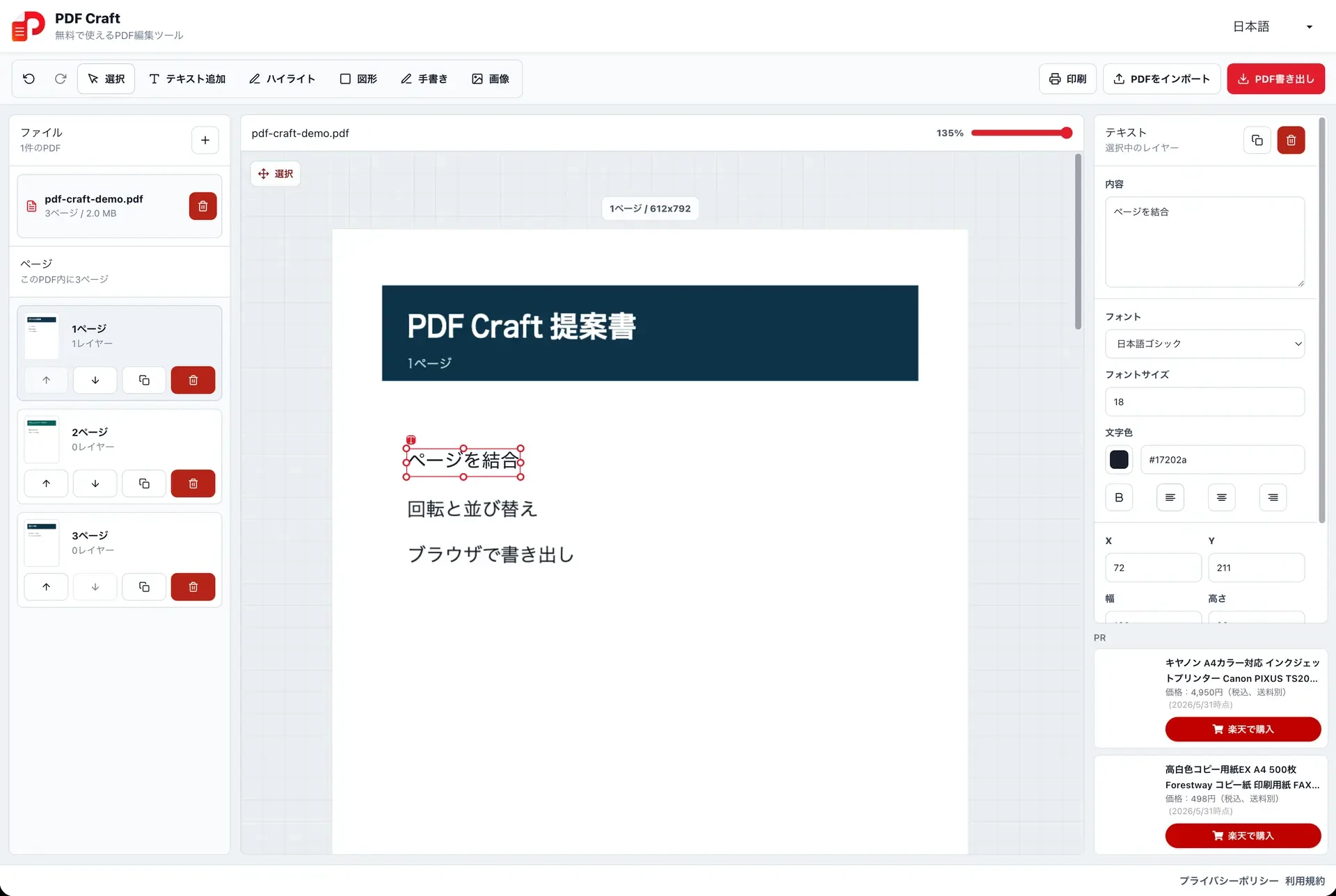Screen dimensions: 1336x896
Task: Delete the selected text layer
Action: (x=1291, y=141)
